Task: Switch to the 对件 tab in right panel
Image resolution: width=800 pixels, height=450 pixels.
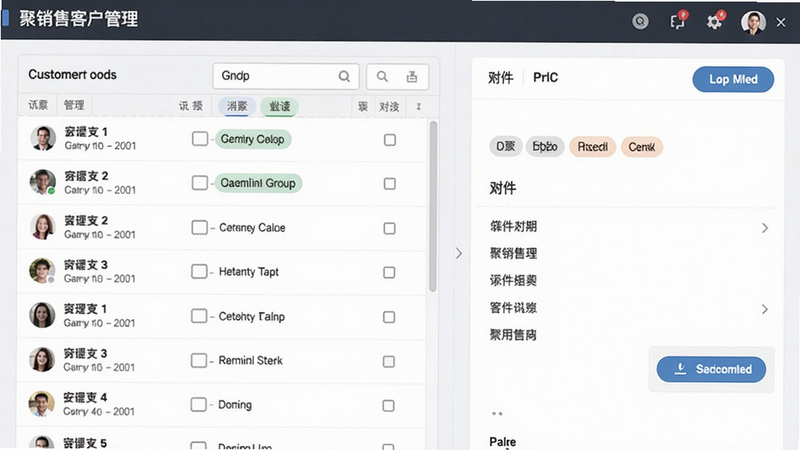Action: click(501, 78)
